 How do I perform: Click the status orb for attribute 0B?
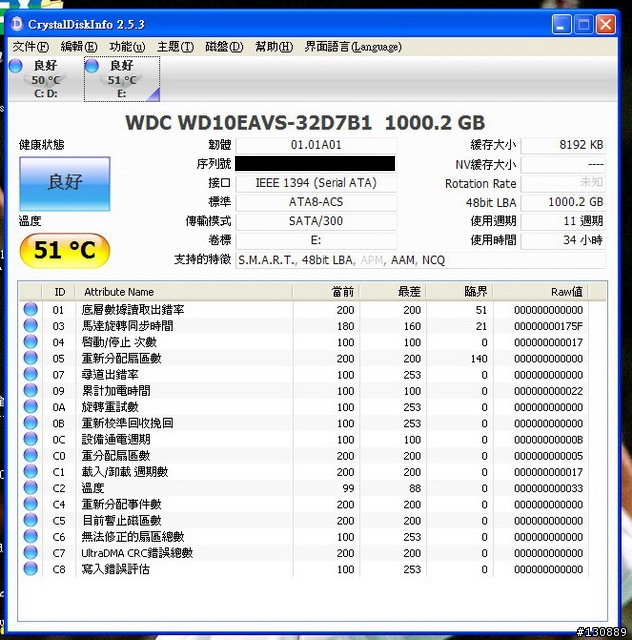pyautogui.click(x=31, y=423)
